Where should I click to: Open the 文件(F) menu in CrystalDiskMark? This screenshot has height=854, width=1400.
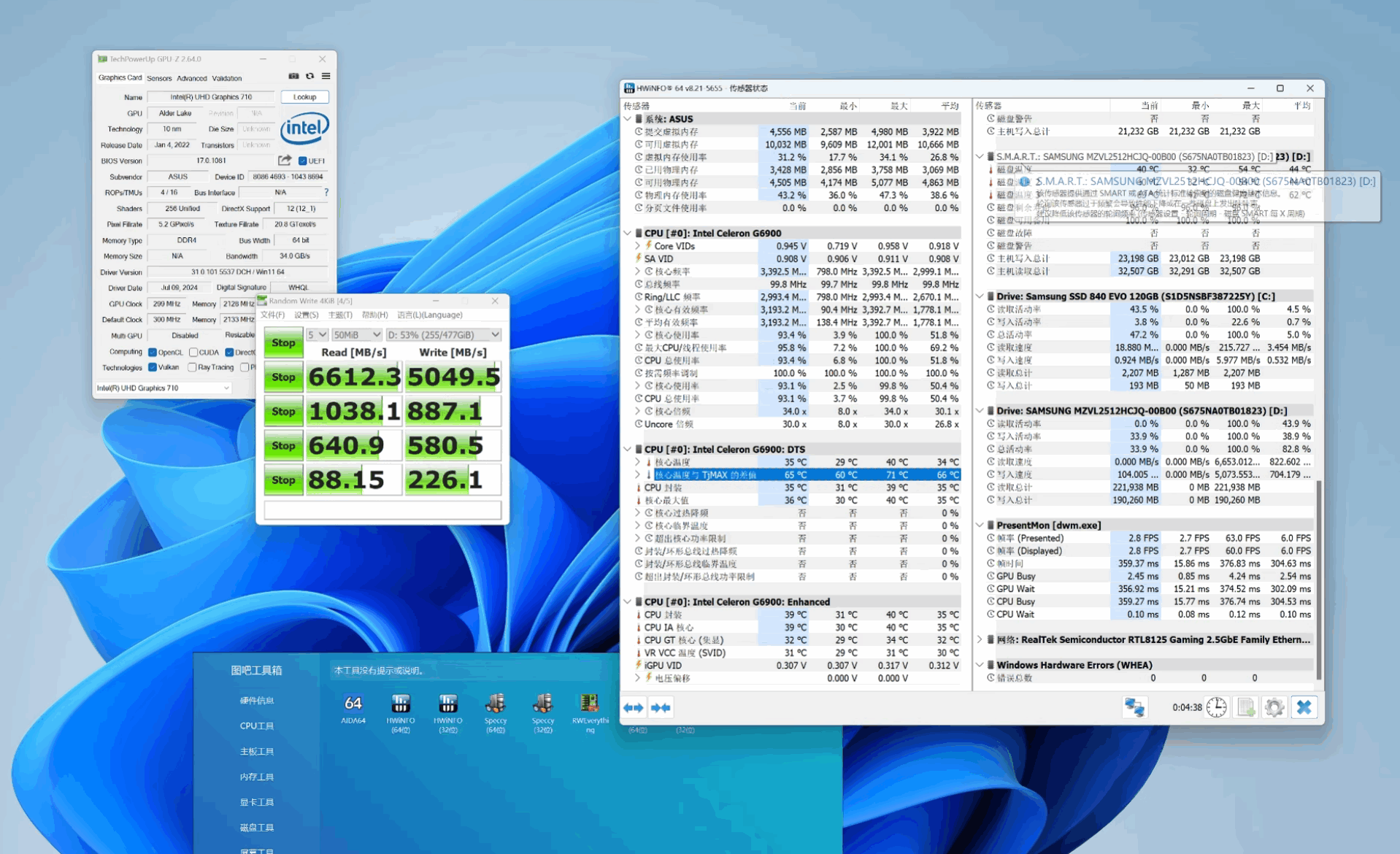tap(273, 315)
